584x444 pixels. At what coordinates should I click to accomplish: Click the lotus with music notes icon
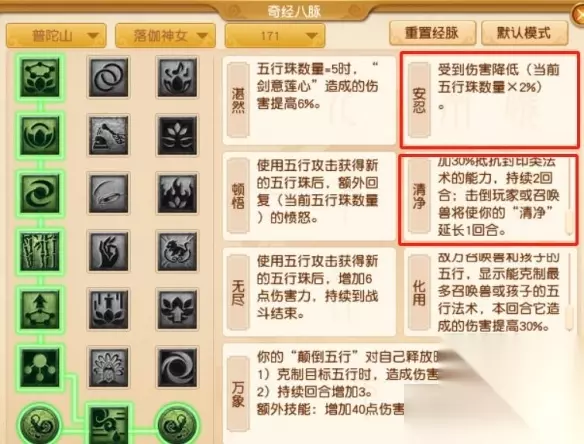point(177,77)
